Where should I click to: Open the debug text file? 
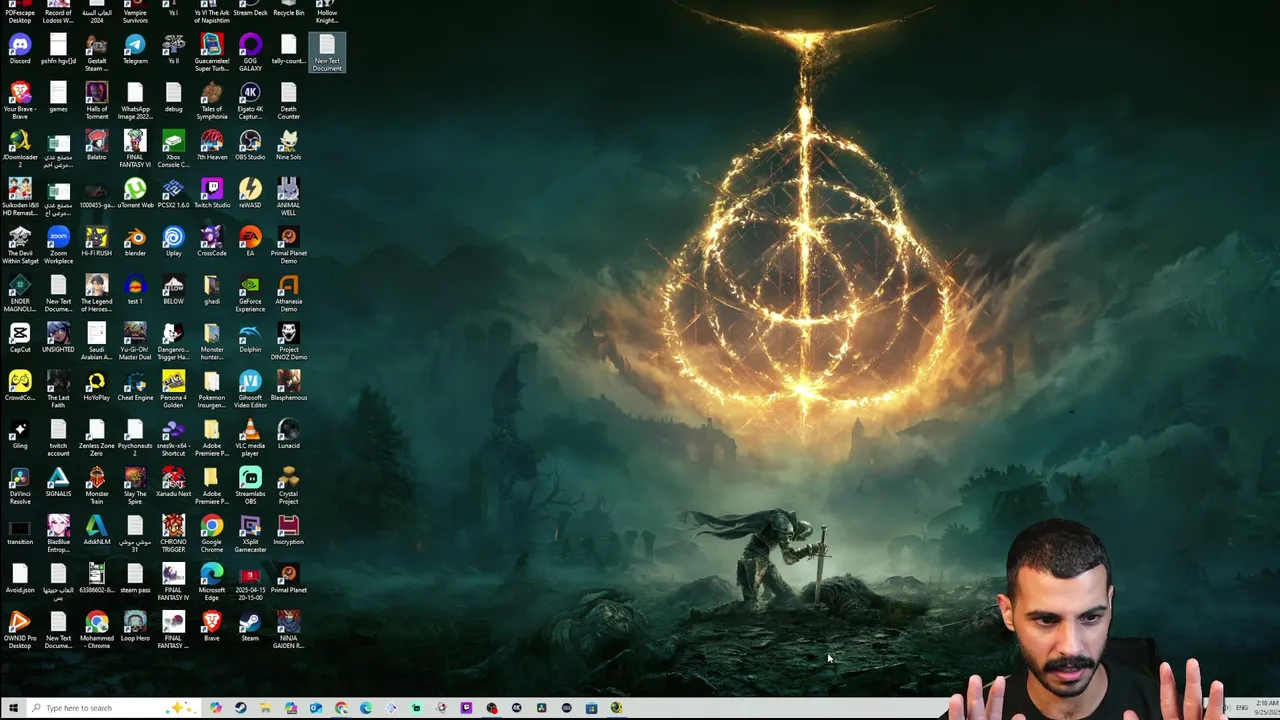coord(173,97)
